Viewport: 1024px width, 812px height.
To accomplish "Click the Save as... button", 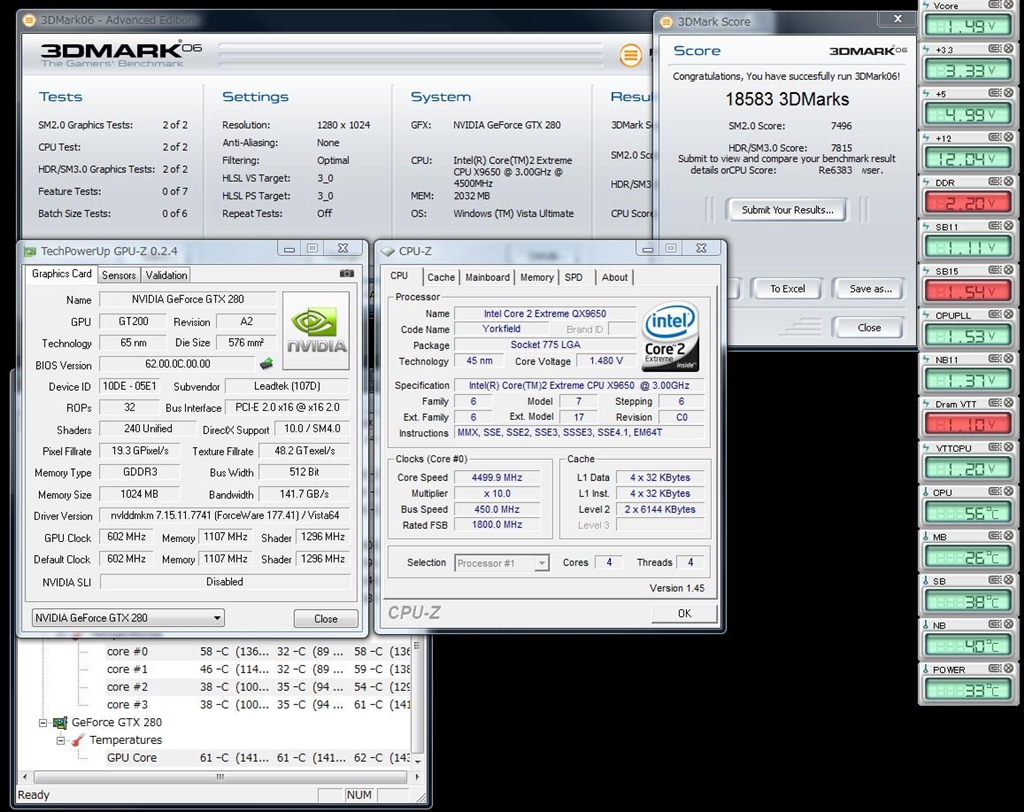I will pos(871,288).
